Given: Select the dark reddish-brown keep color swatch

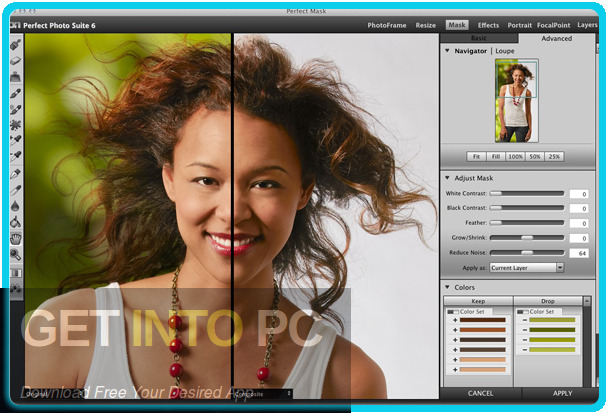Looking at the screenshot, I should (x=482, y=320).
